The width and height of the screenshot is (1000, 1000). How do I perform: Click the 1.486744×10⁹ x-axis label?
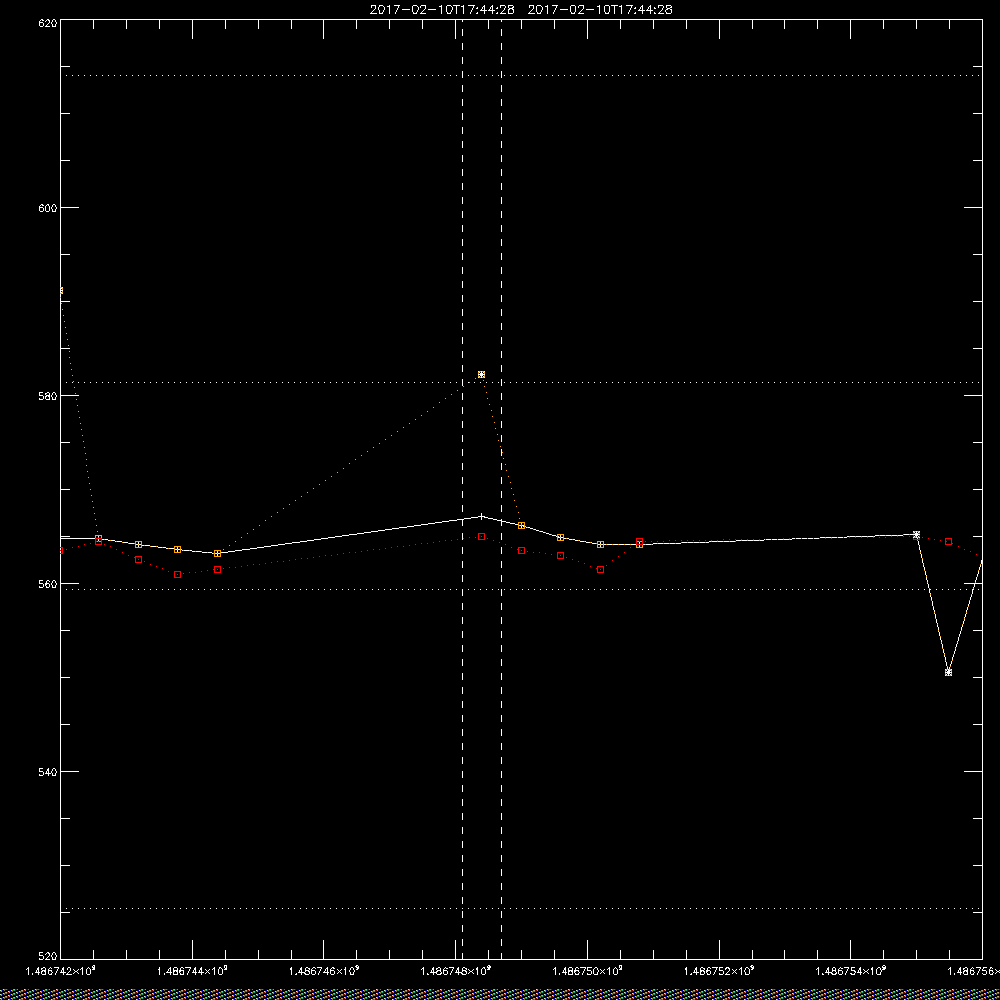pos(193,971)
